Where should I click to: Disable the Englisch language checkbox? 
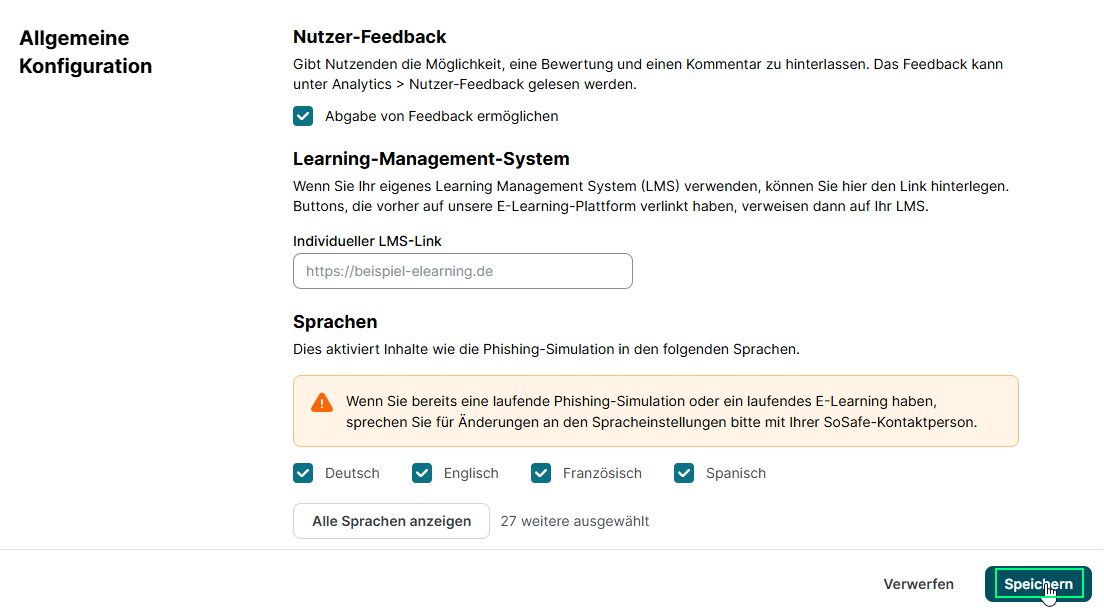[x=422, y=473]
